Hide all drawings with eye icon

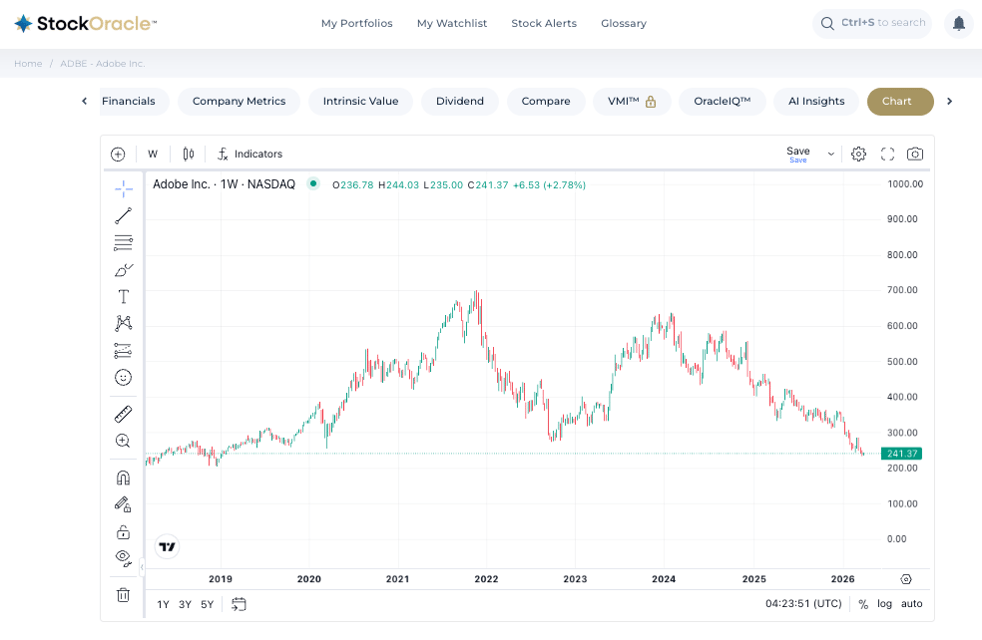pyautogui.click(x=123, y=558)
